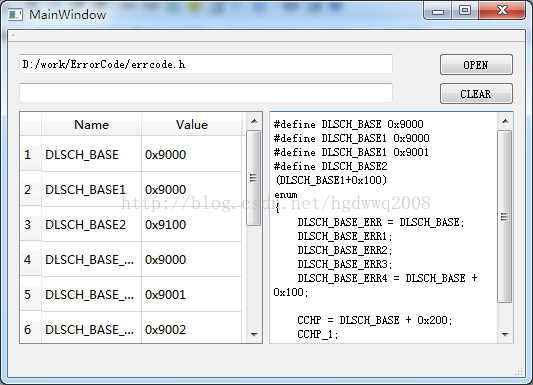Click table scrollbar up arrow
The image size is (533, 385).
click(254, 121)
